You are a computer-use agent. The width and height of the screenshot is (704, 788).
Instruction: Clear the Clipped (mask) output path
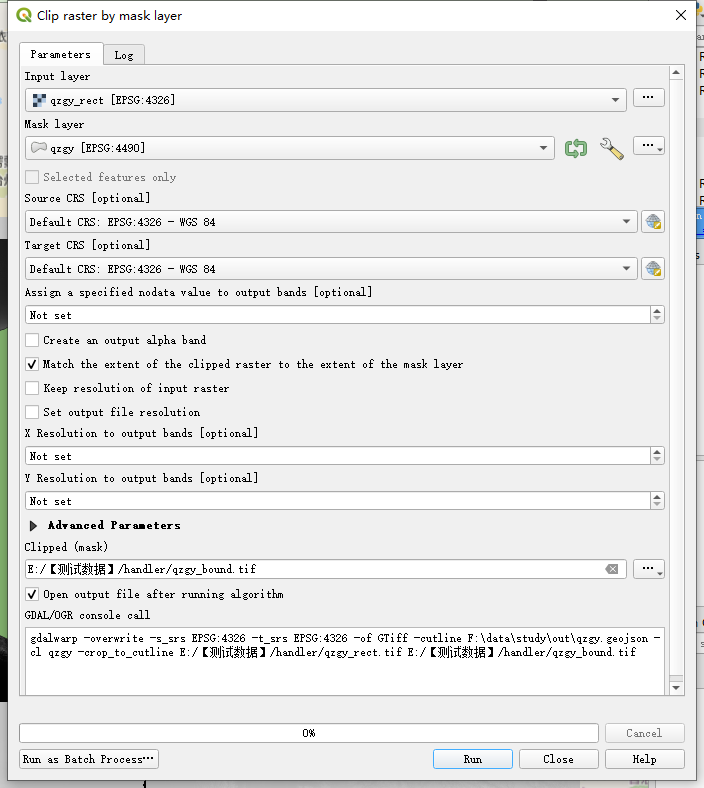(612, 569)
